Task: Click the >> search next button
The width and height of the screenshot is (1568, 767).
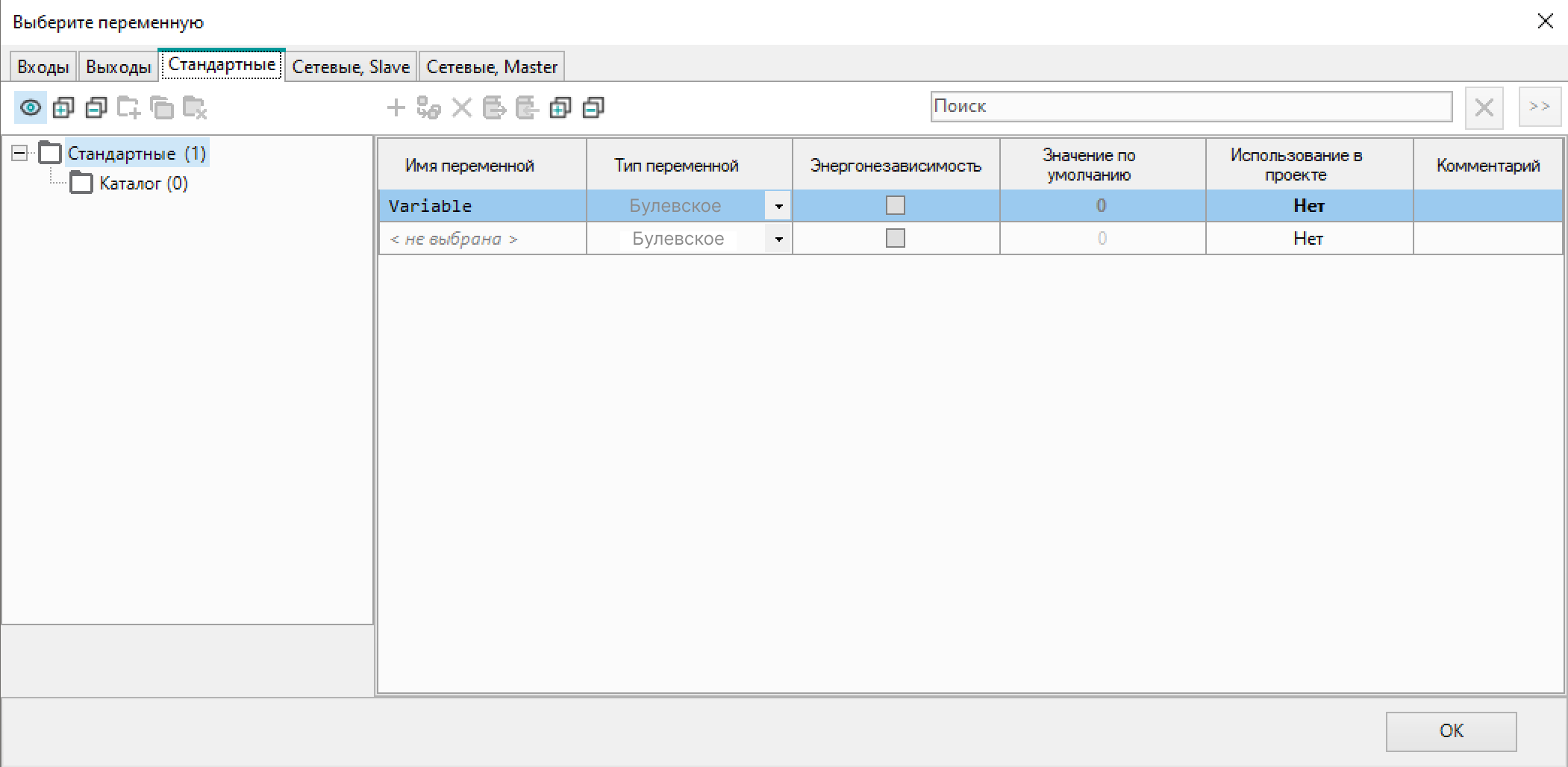Action: (x=1539, y=107)
